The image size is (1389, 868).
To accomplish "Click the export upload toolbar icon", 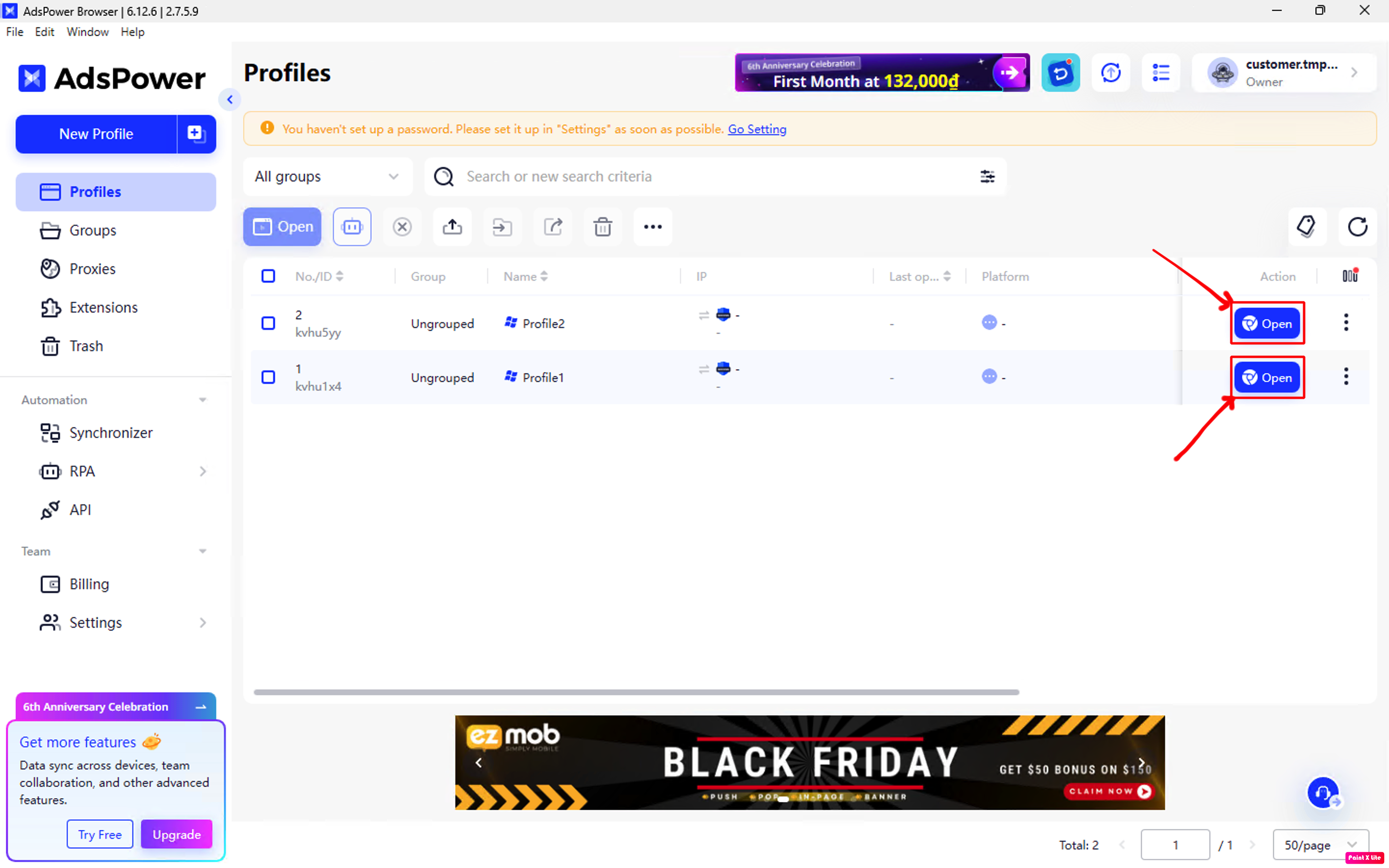I will tap(452, 227).
